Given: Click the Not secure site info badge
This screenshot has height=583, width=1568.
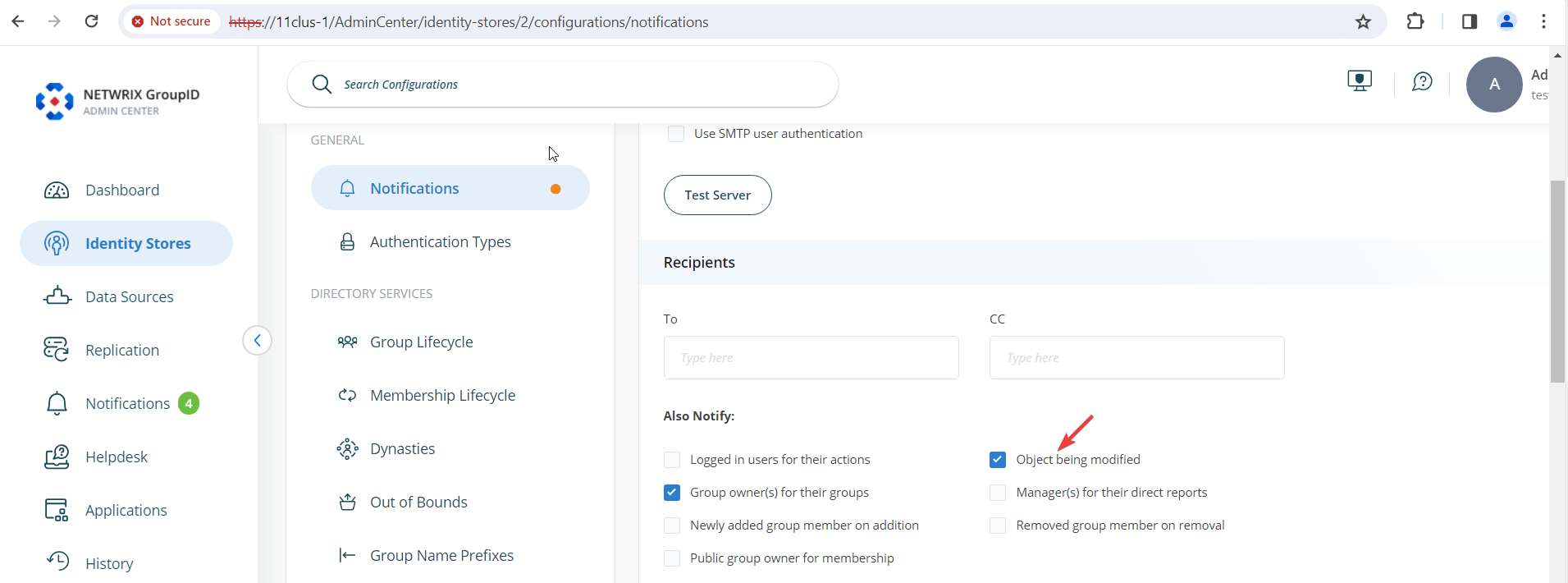Looking at the screenshot, I should point(172,21).
